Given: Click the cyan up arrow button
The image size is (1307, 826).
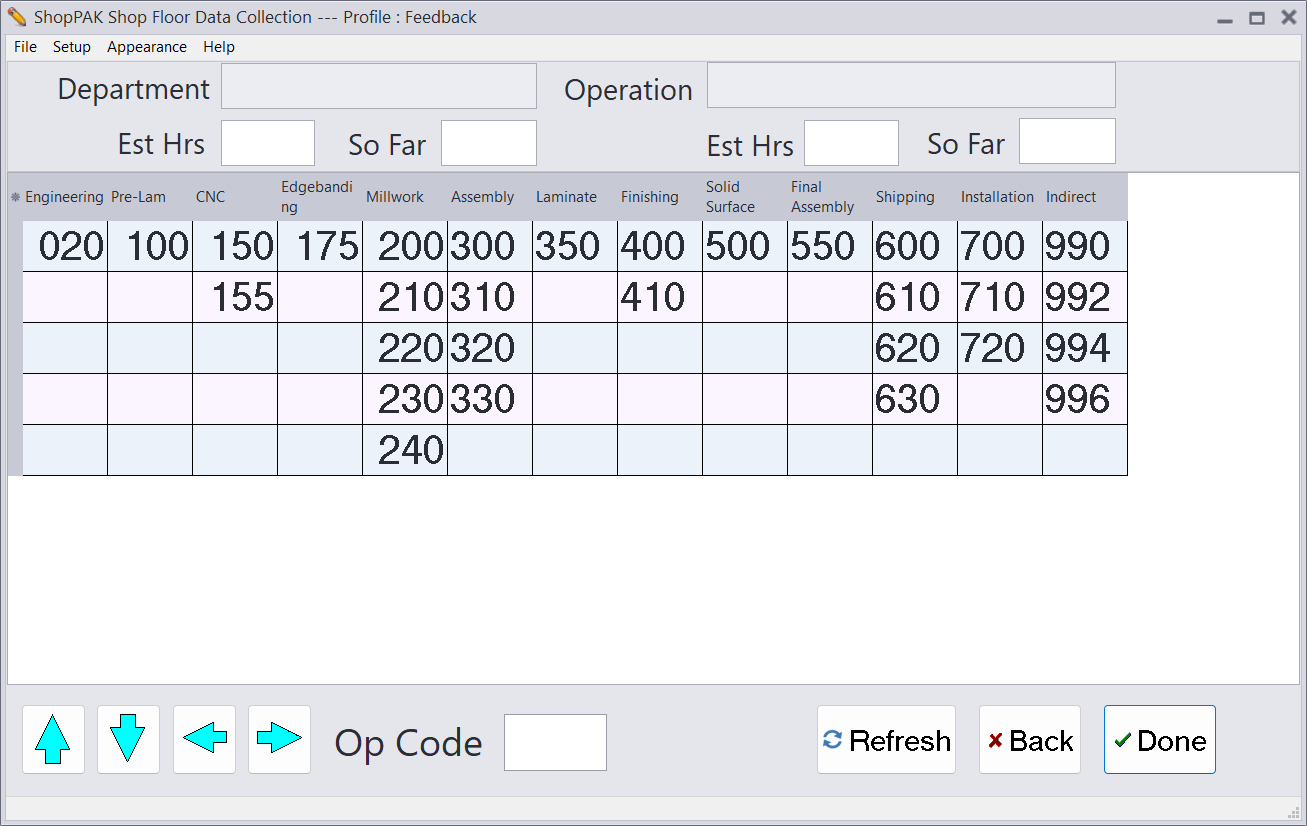Looking at the screenshot, I should 53,740.
